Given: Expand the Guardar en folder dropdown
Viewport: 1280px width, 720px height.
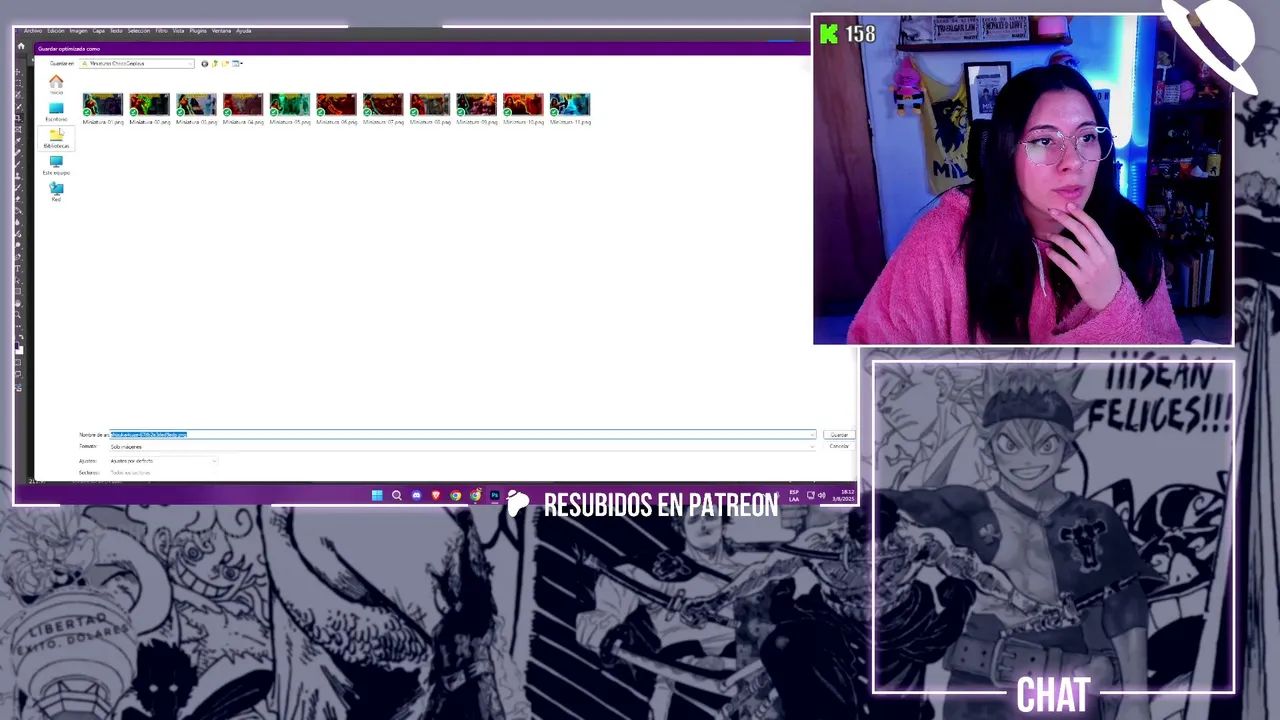Looking at the screenshot, I should 190,63.
